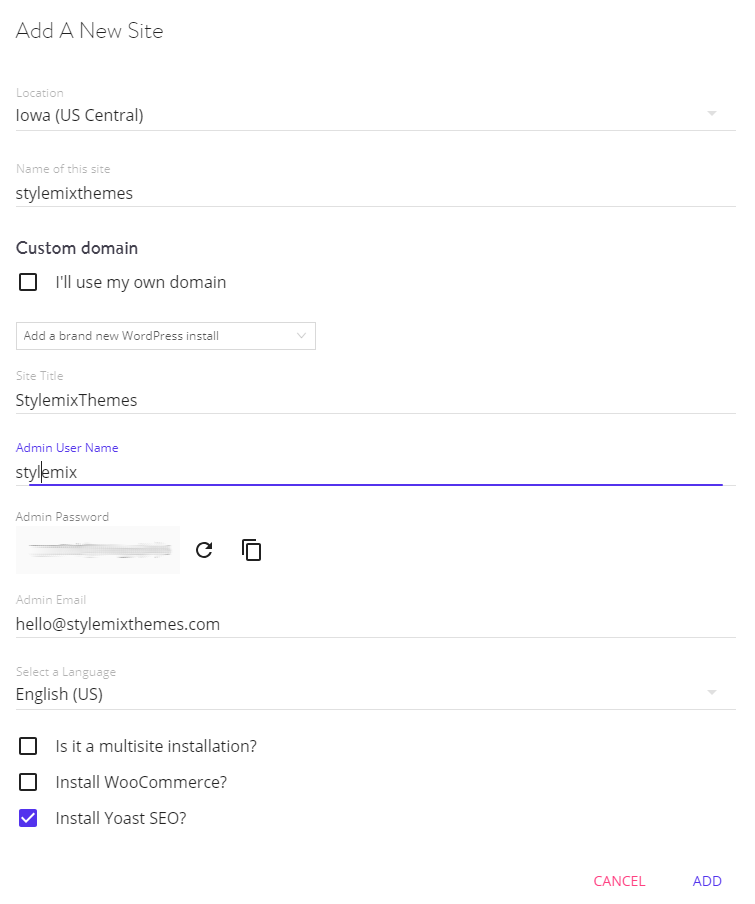Click the Select a Language dropdown arrow
Screen dimensions: 755x904
coord(712,693)
